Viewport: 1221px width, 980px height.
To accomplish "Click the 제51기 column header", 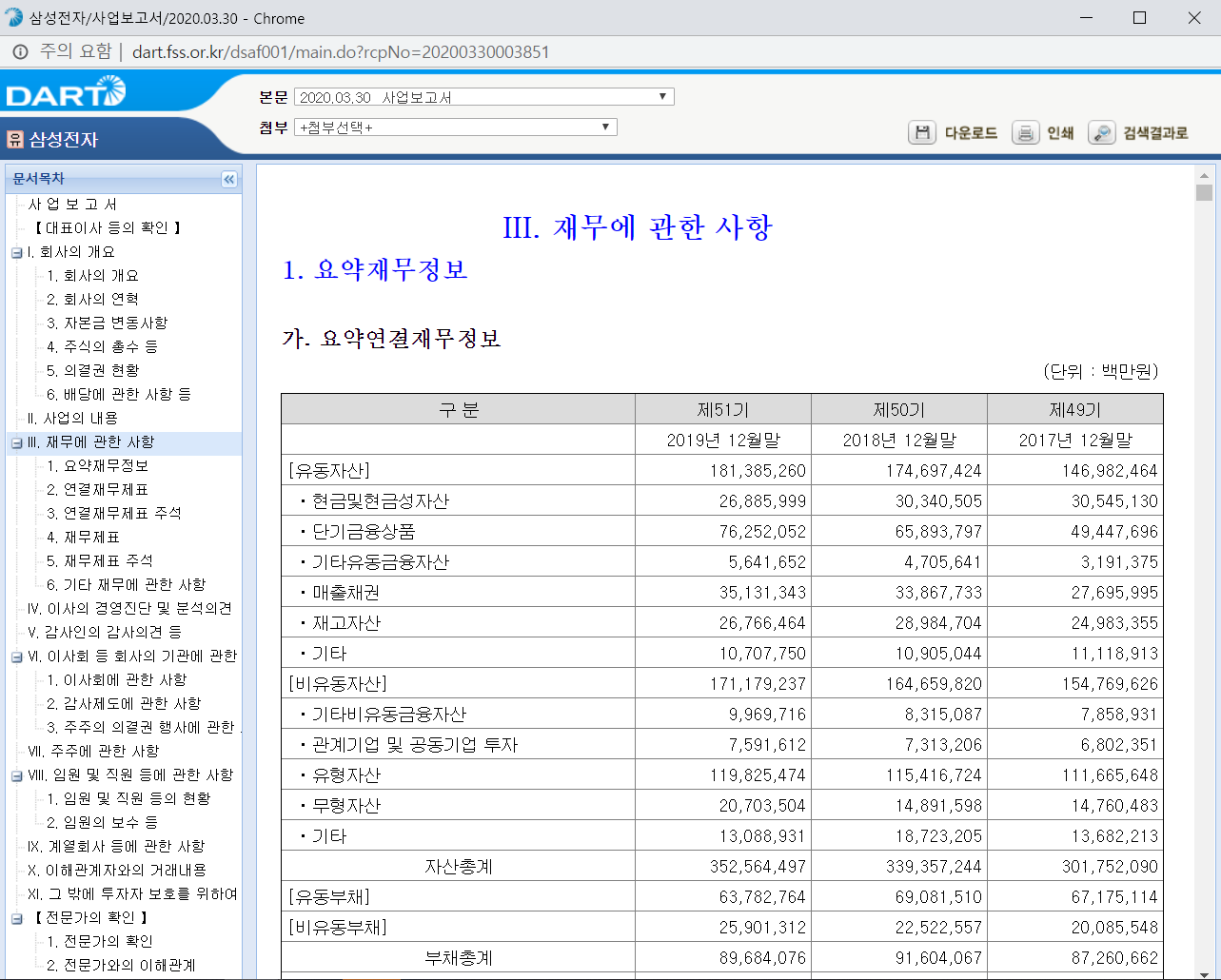I will [723, 410].
